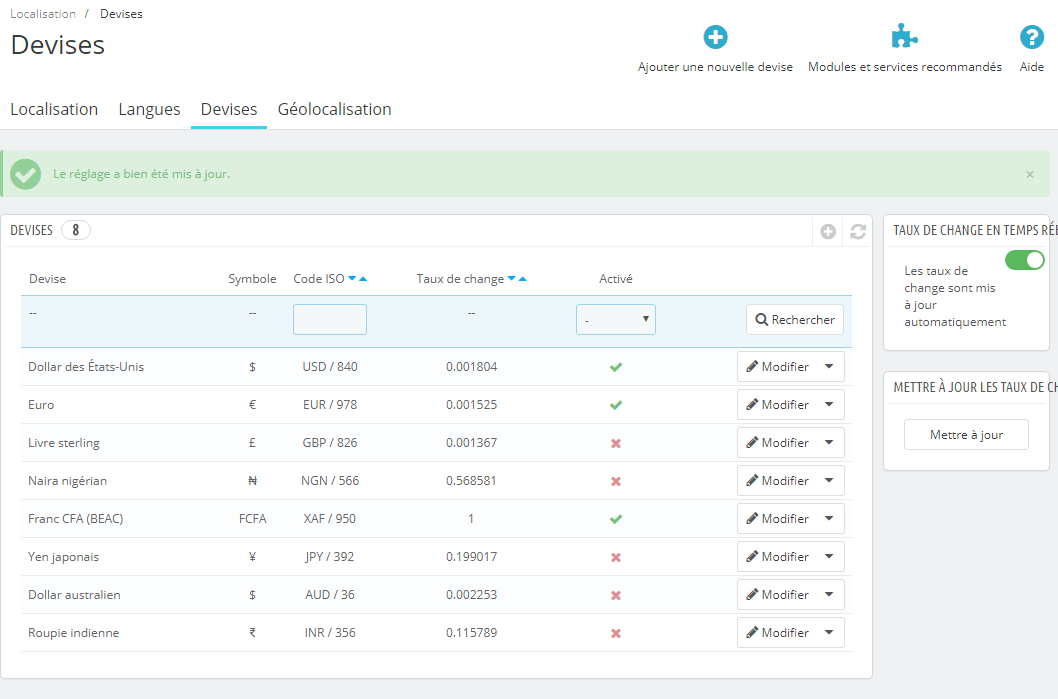Disable the Euro currency status
This screenshot has height=699, width=1058.
616,405
